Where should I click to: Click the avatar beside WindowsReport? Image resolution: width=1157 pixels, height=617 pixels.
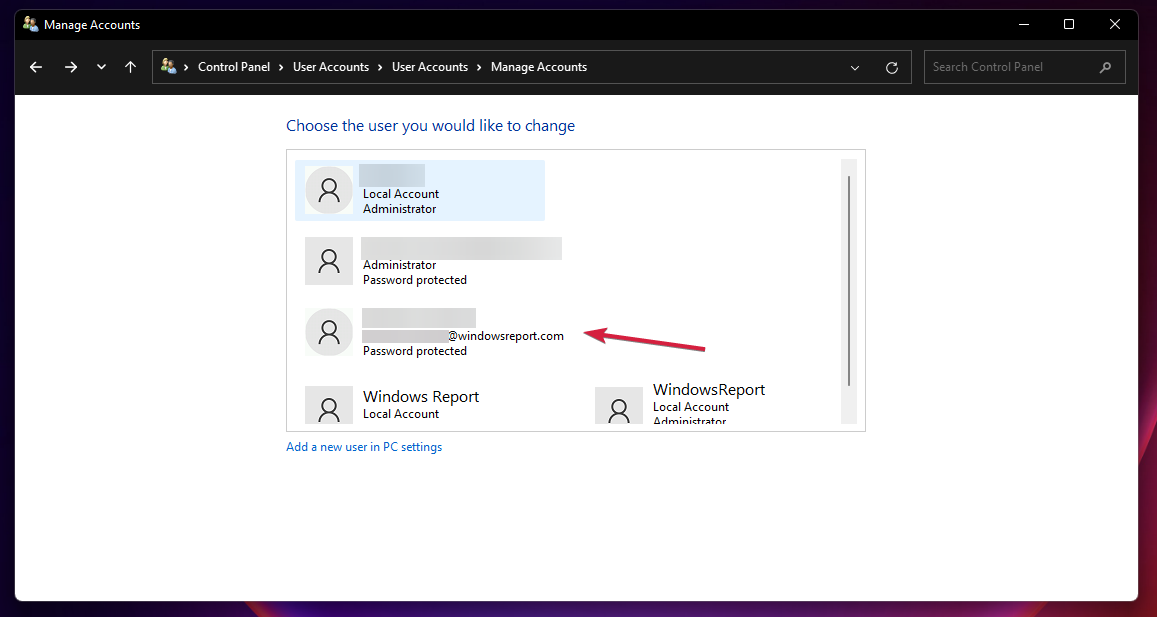pyautogui.click(x=618, y=406)
